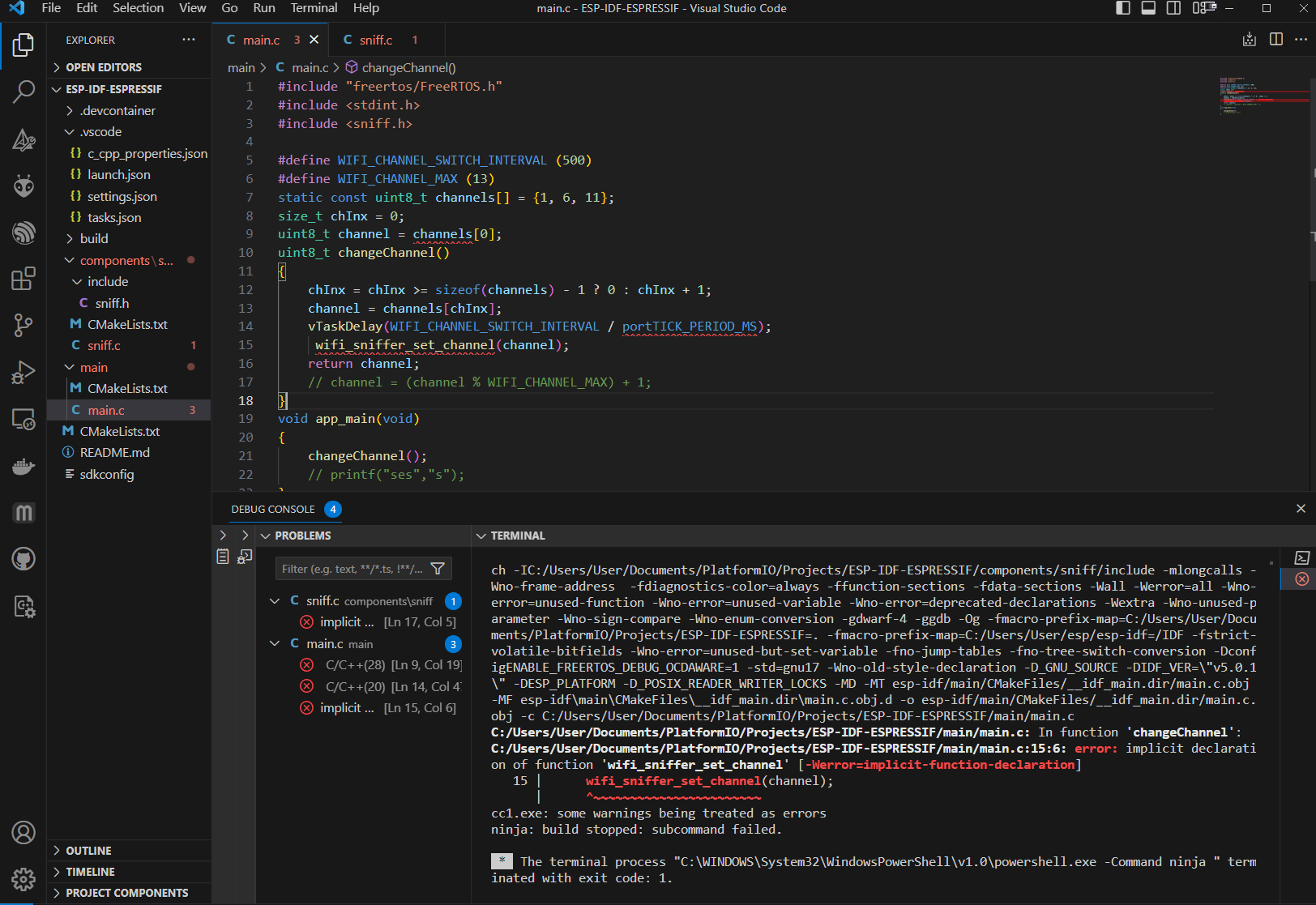Open the Search view
Image resolution: width=1316 pixels, height=905 pixels.
23,92
